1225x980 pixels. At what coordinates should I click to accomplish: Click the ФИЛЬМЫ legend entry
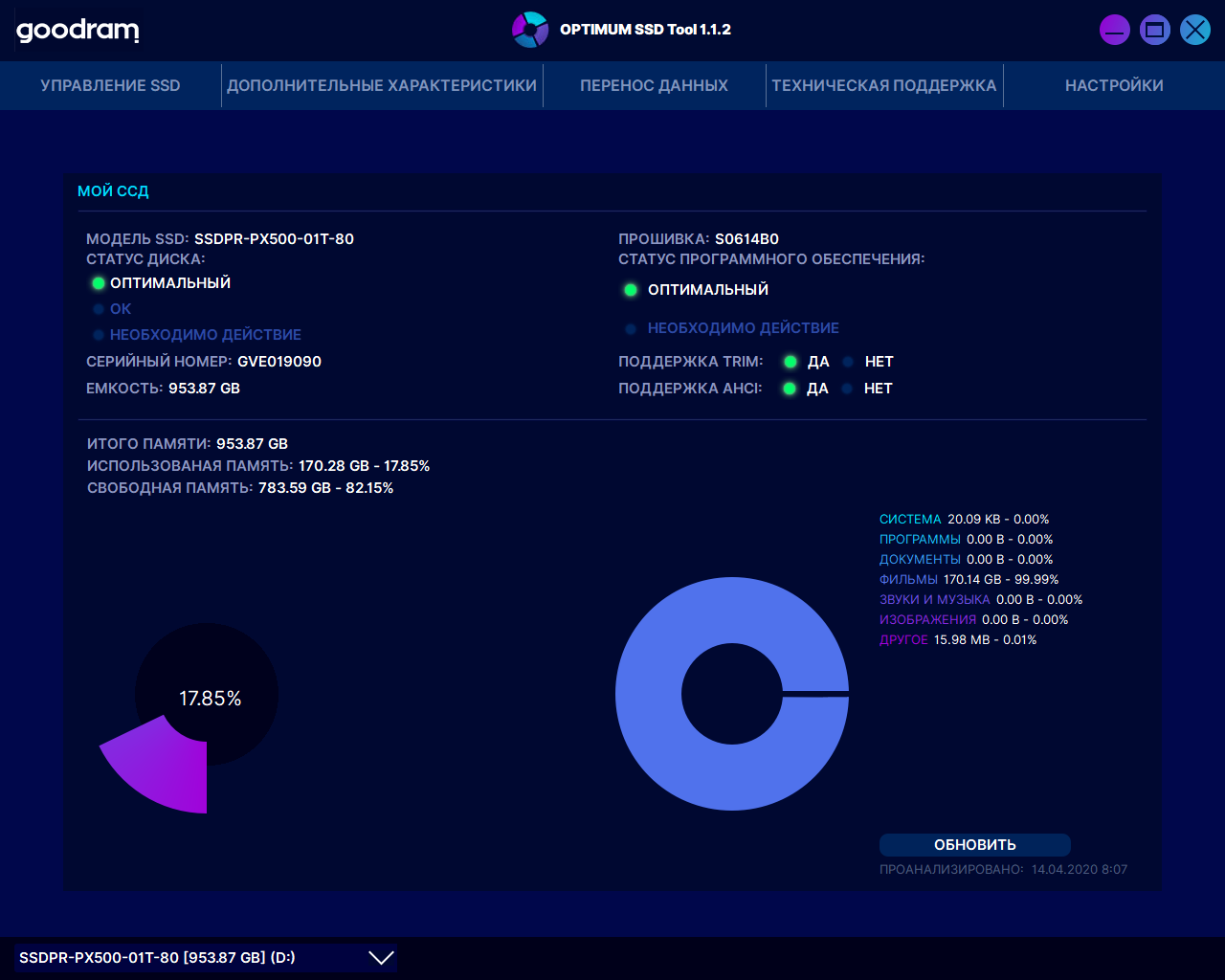[x=969, y=580]
